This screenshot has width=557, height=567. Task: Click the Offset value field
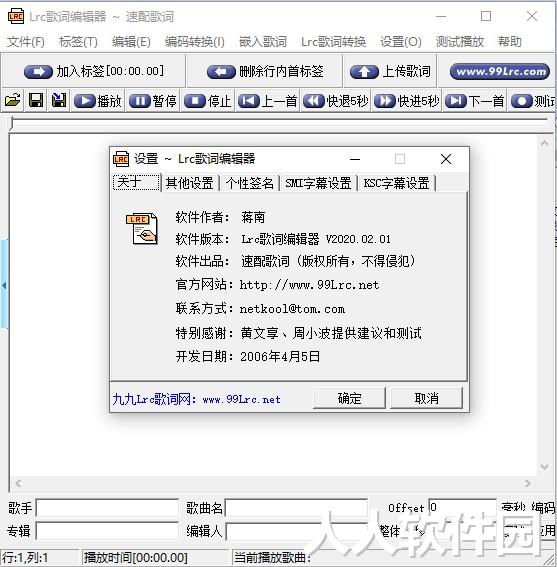click(x=462, y=507)
